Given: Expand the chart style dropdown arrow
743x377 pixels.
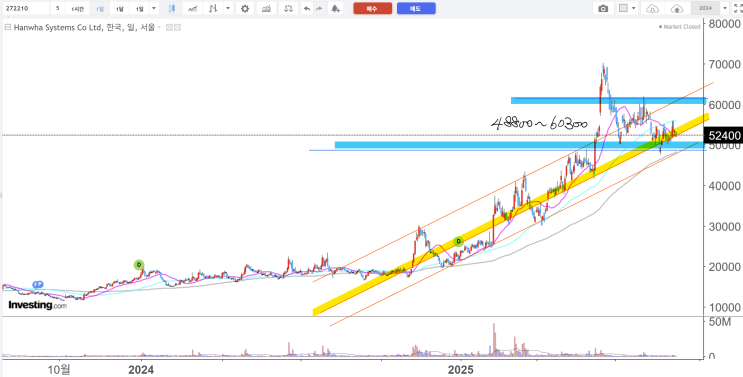Looking at the screenshot, I should tap(228, 8).
